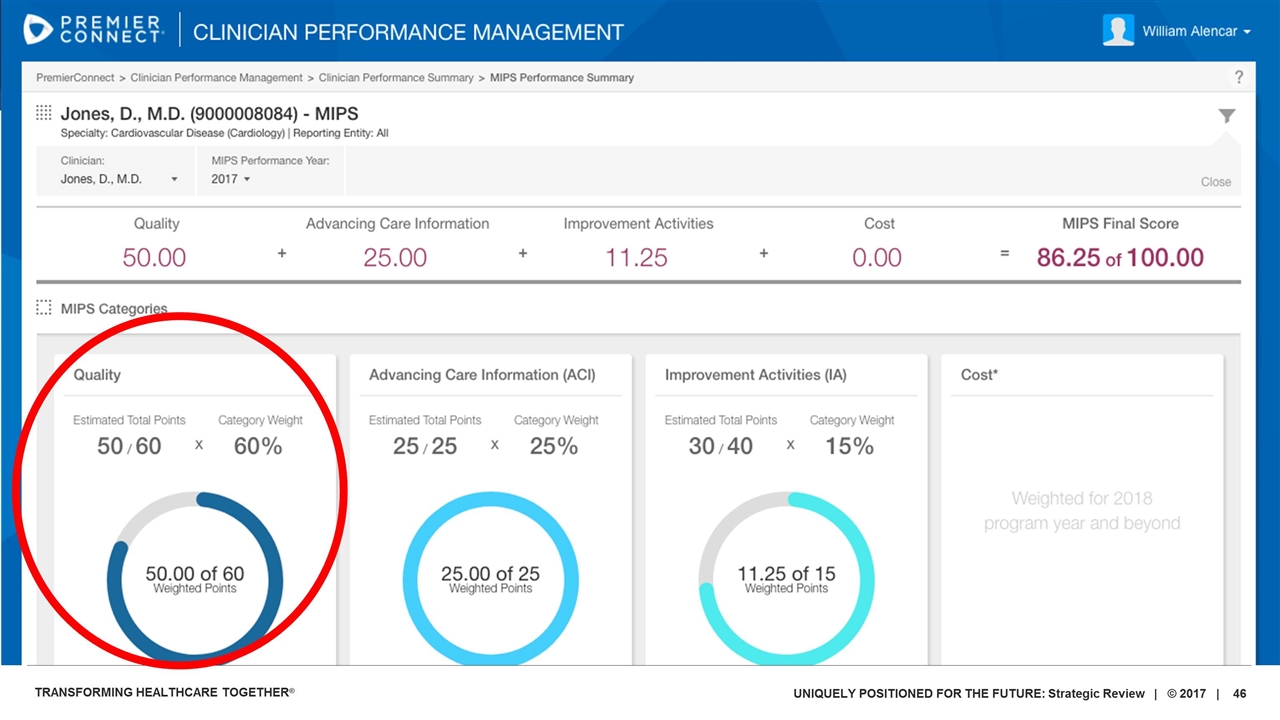Click the IA donut chart 11.25 of 15
The width and height of the screenshot is (1280, 720).
(x=786, y=579)
